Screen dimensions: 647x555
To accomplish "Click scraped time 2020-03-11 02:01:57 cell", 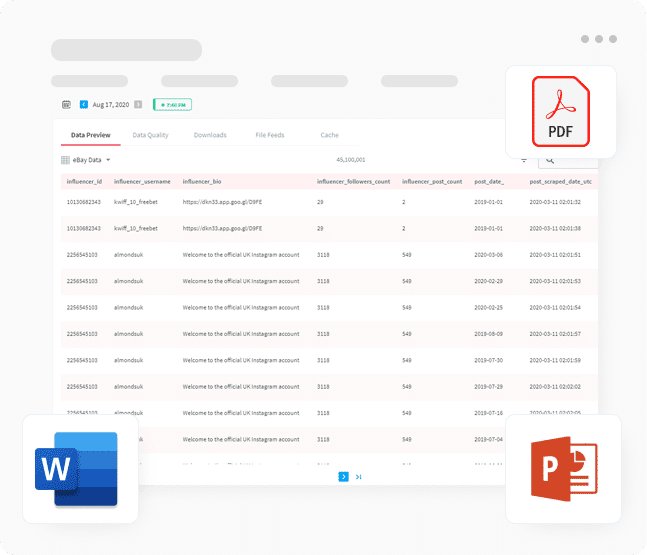I will tap(555, 334).
